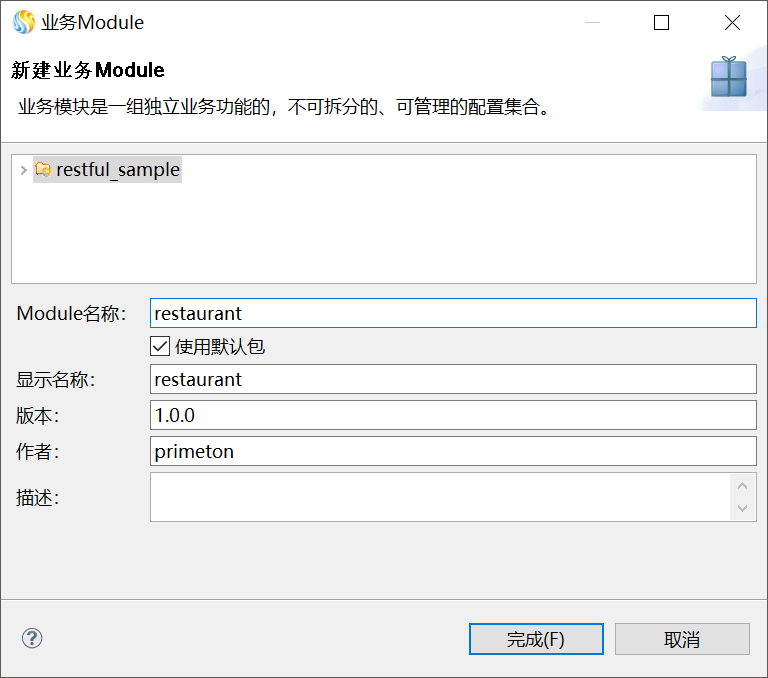
Task: Uncheck the 使用默认包 checkbox
Action: pyautogui.click(x=159, y=347)
